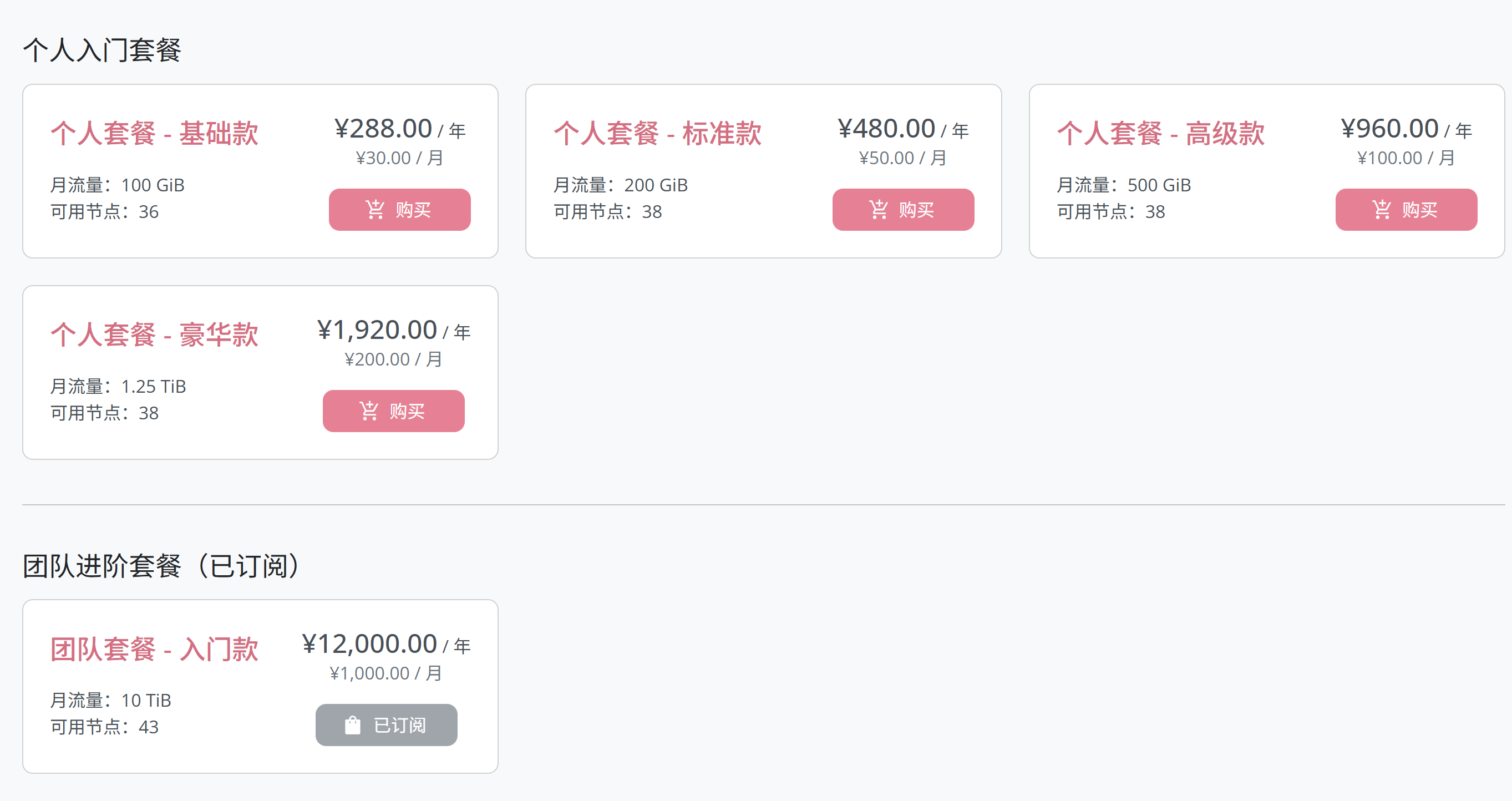
Task: Buy the 个人套餐 - 标准款 plan
Action: click(x=904, y=210)
